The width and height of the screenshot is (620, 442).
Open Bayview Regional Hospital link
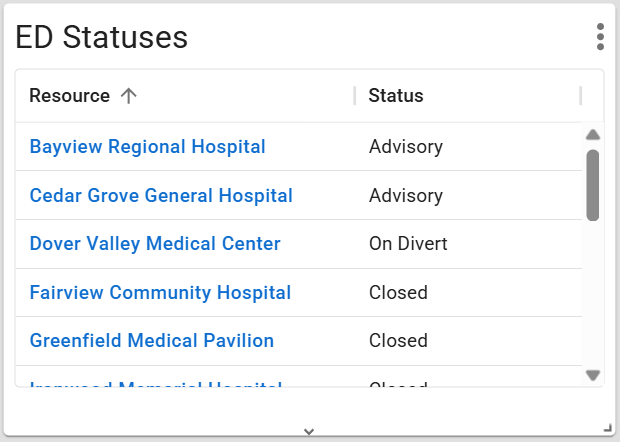[148, 147]
